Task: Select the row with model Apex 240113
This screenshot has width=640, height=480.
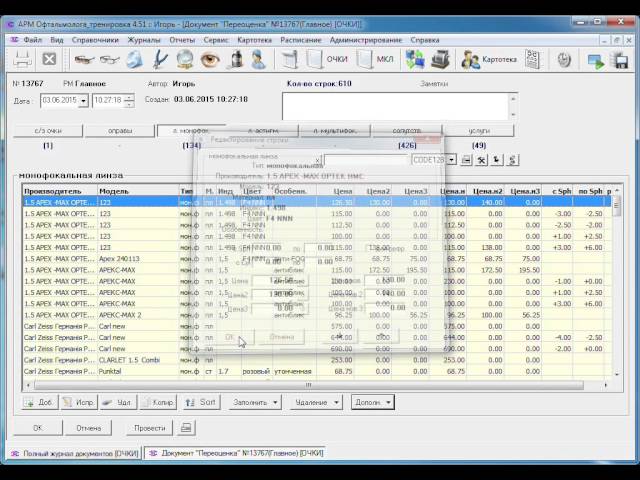Action: pos(317,259)
